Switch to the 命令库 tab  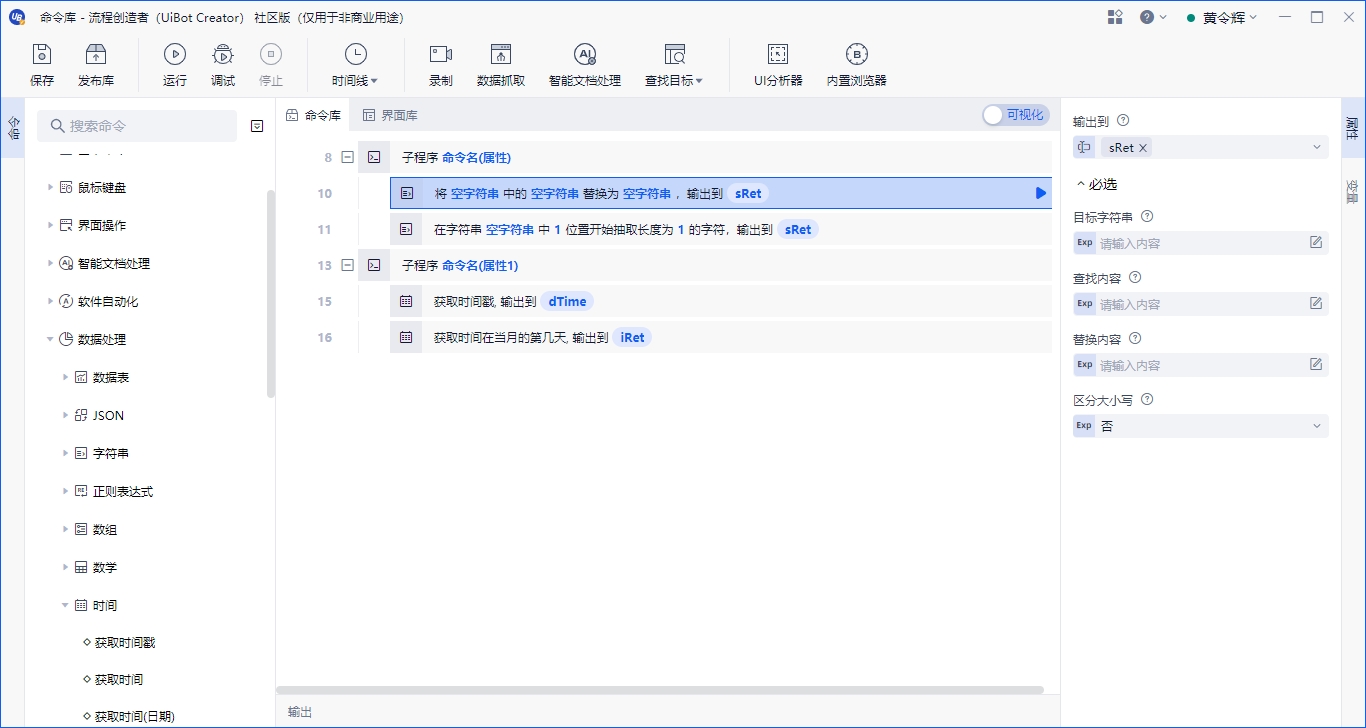[313, 115]
